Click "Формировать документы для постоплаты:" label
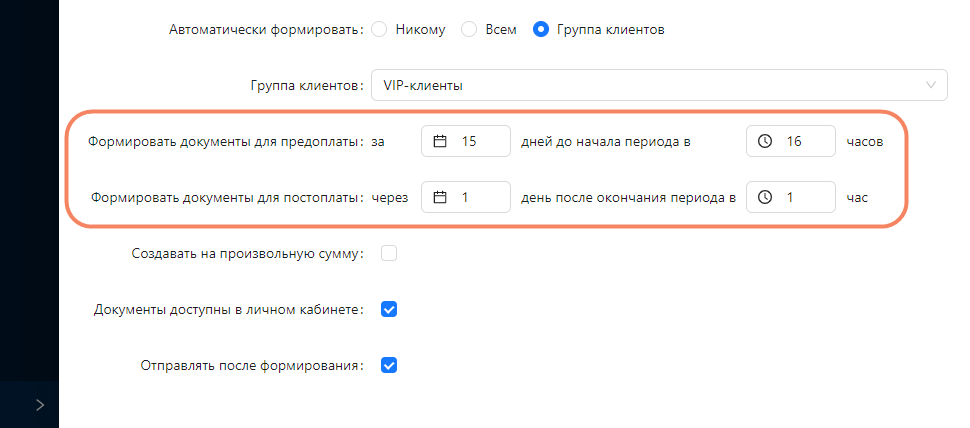Screen dimensions: 970x428 [228, 198]
